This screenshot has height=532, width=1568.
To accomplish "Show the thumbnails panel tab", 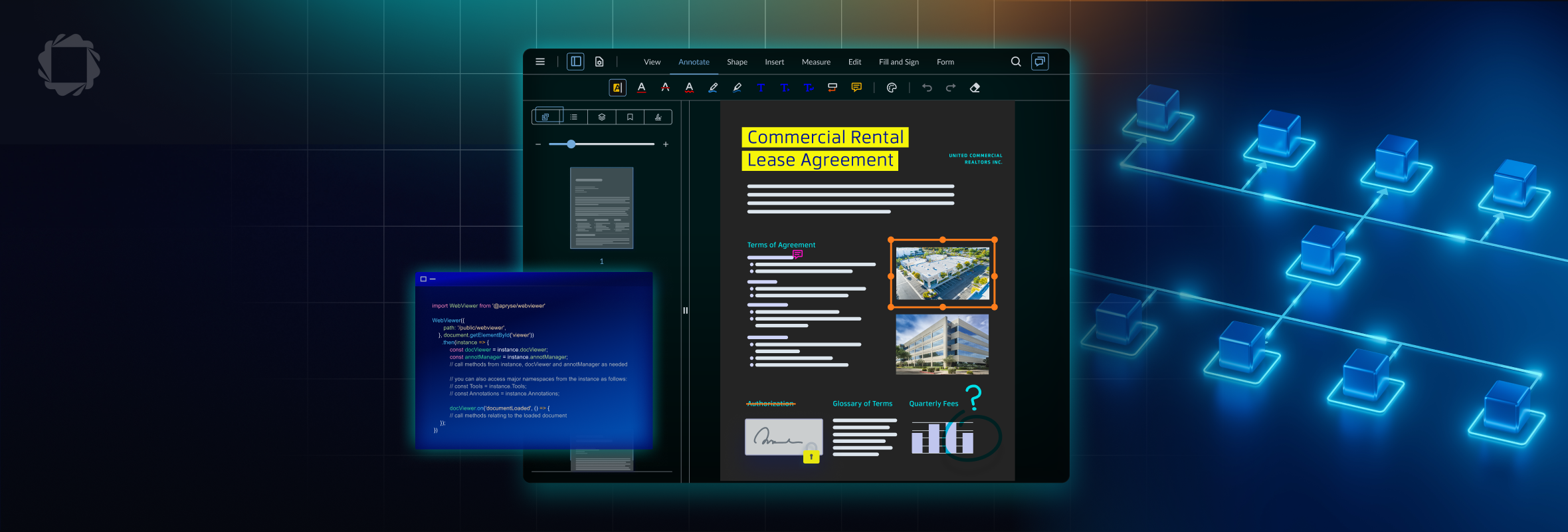I will (x=546, y=117).
